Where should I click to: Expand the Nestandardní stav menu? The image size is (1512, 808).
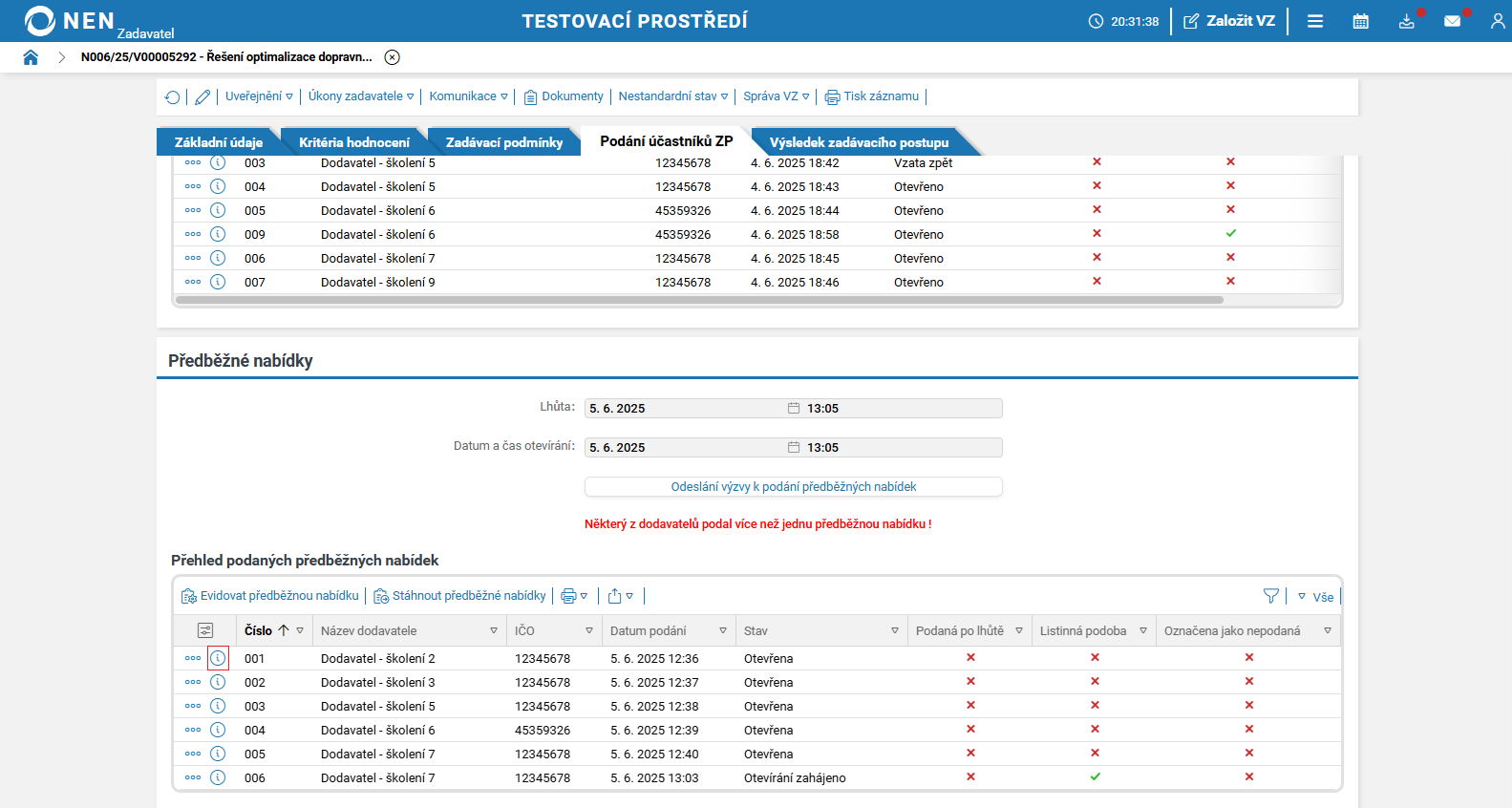click(x=673, y=96)
